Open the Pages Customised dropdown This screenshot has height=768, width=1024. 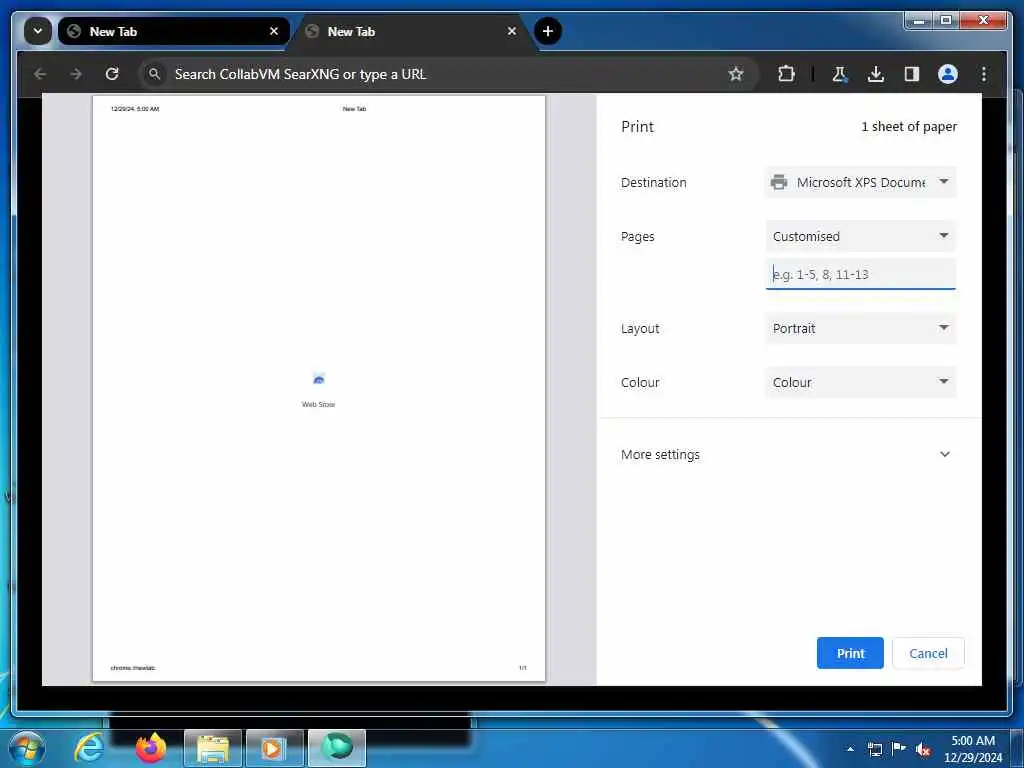[x=861, y=236]
